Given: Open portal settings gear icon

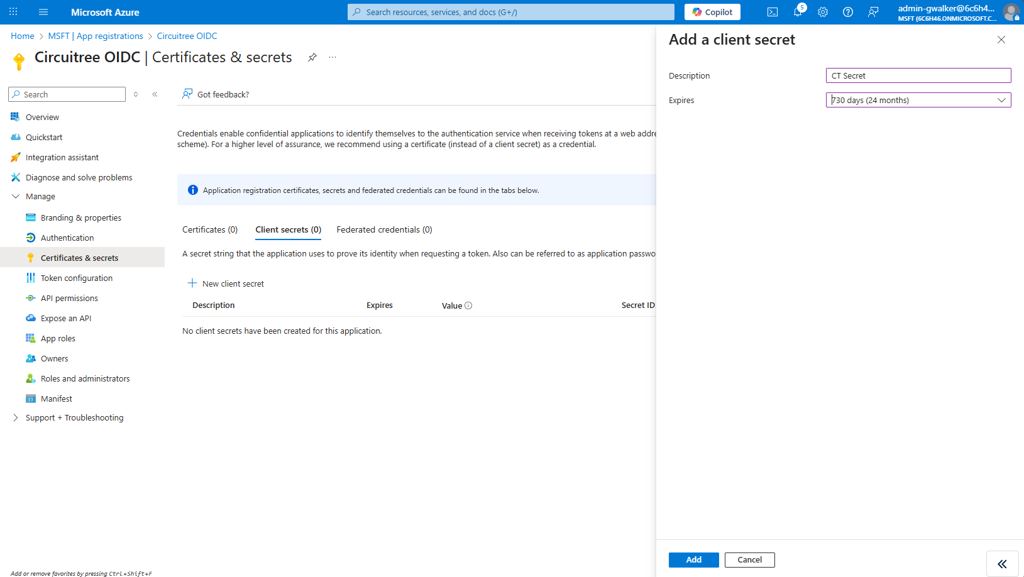Looking at the screenshot, I should [823, 12].
